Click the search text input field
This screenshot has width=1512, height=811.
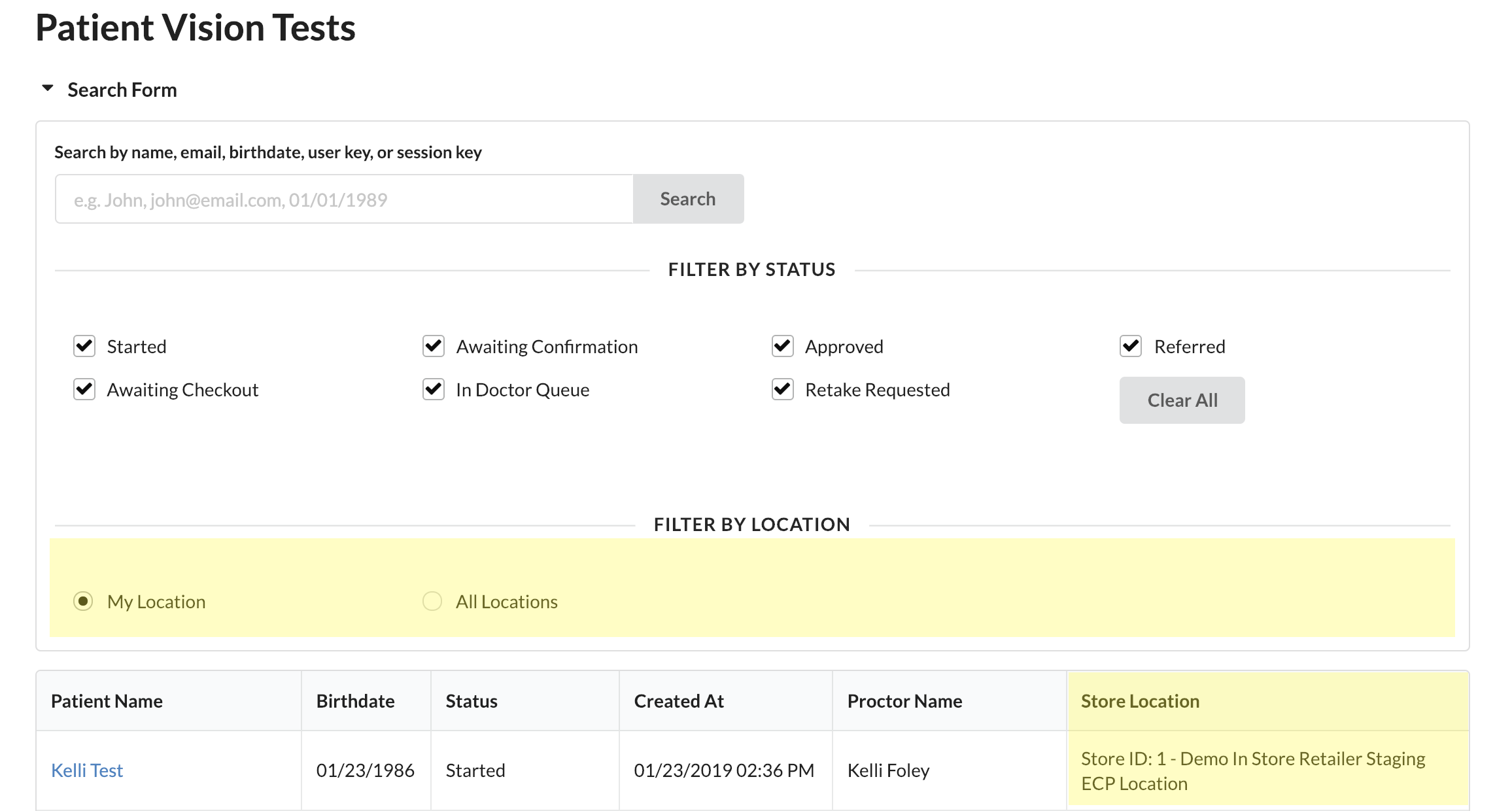coord(344,199)
